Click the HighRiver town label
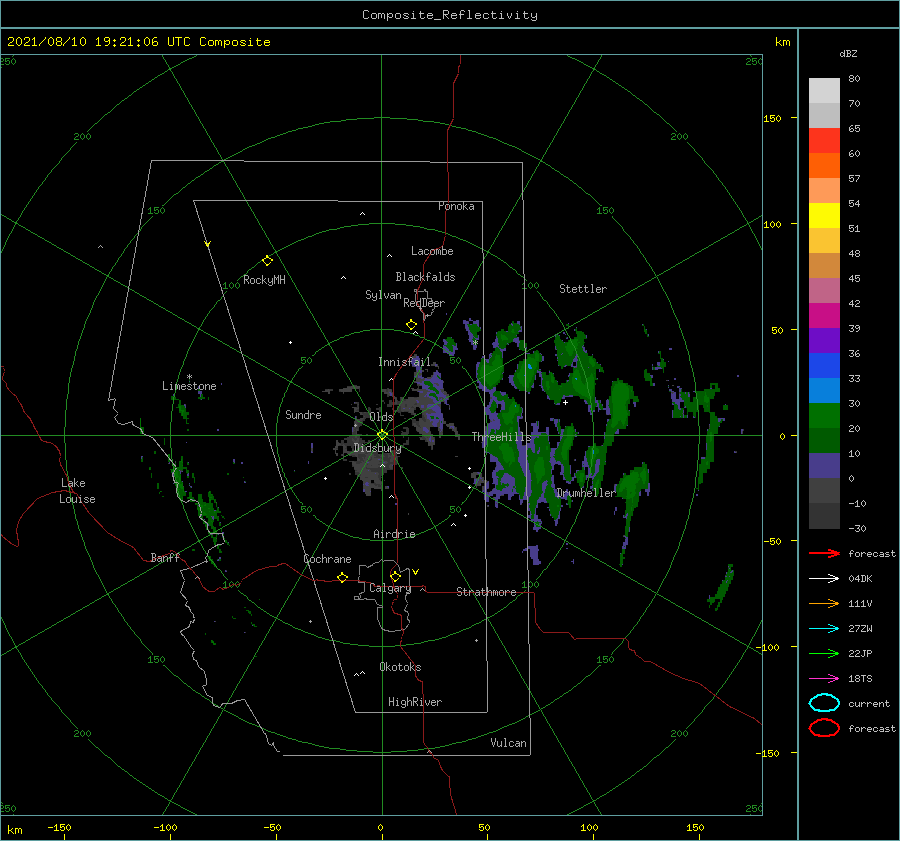Image resolution: width=900 pixels, height=841 pixels. (415, 702)
